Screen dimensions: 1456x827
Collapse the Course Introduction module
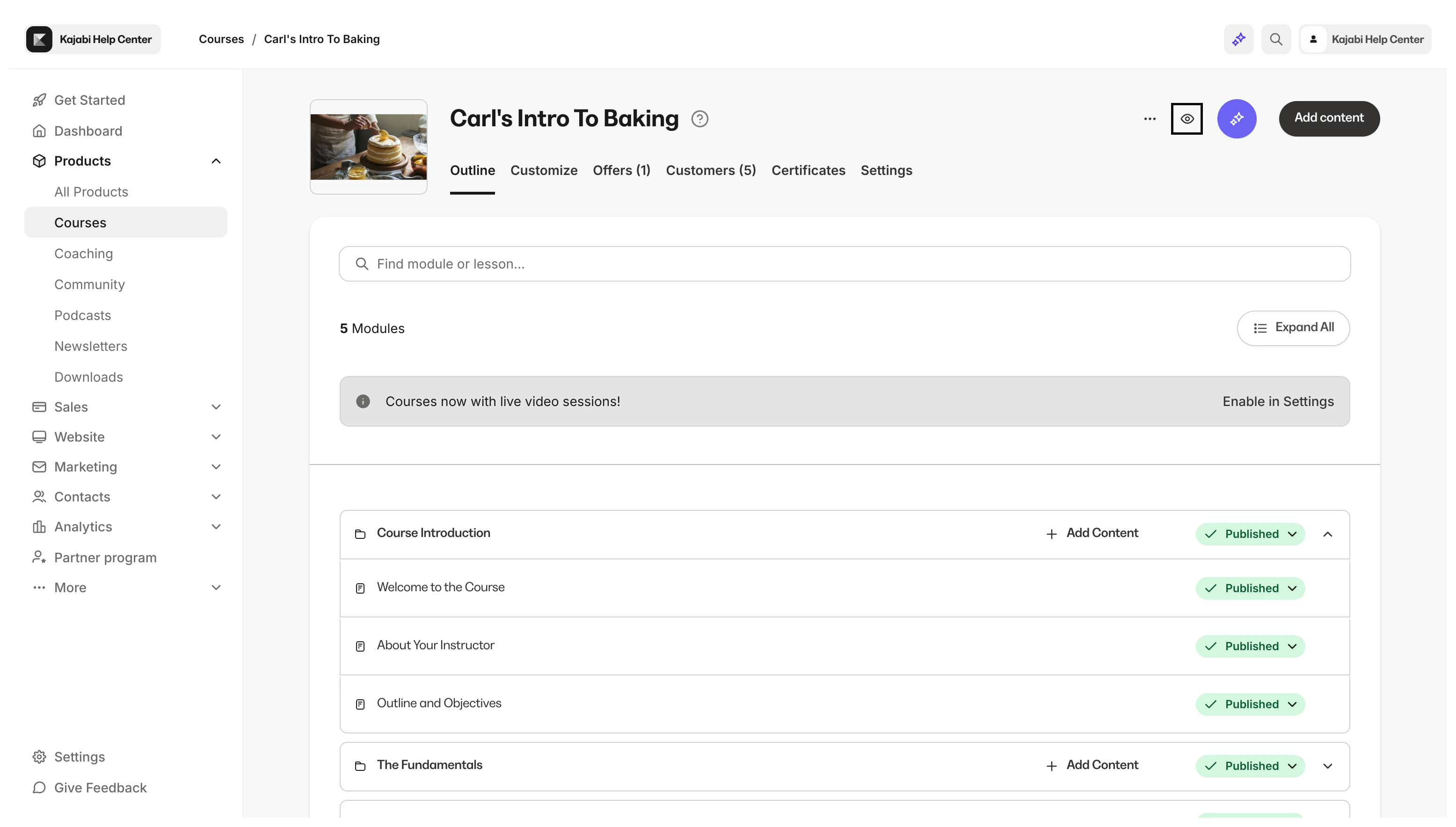click(x=1328, y=534)
